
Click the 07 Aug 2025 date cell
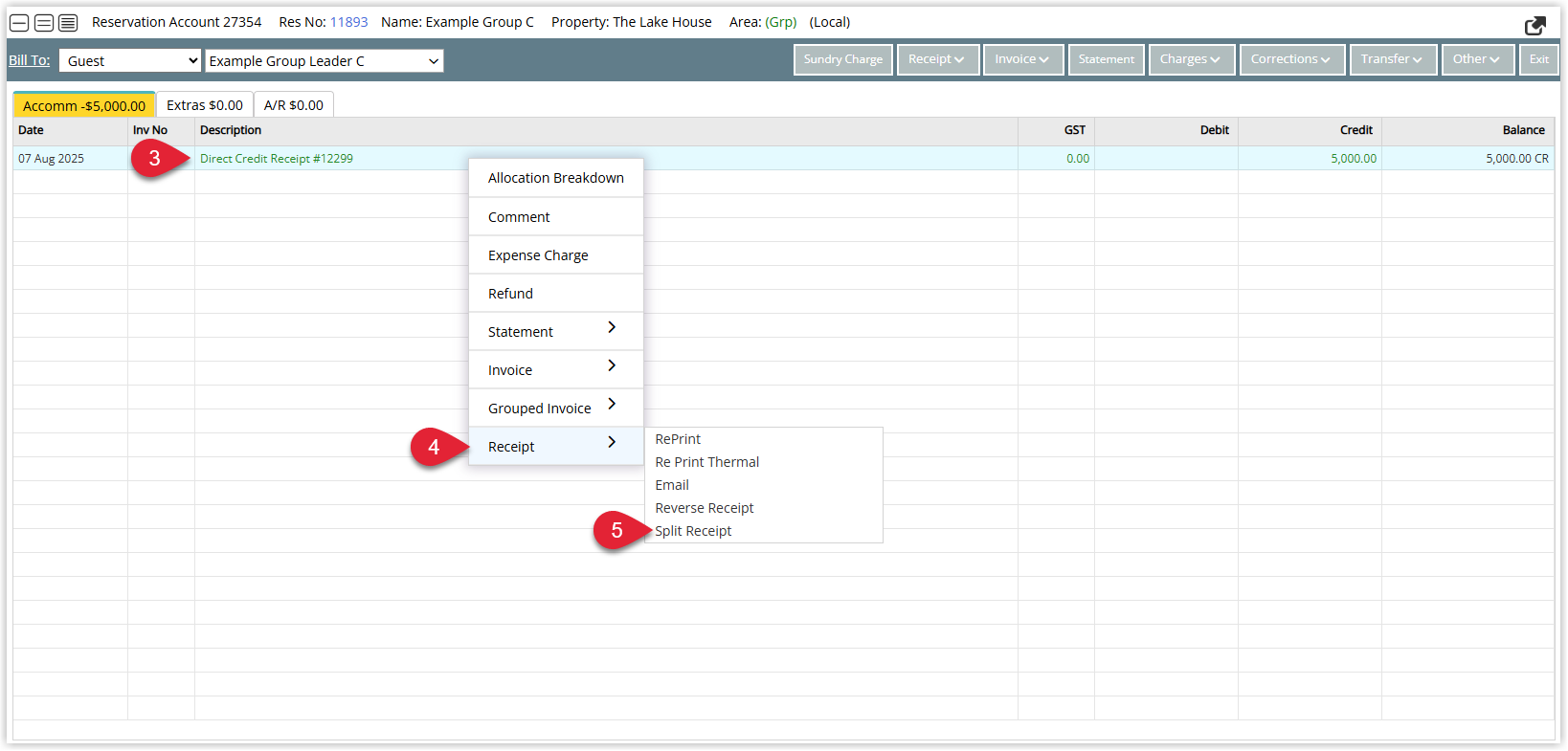click(x=70, y=159)
